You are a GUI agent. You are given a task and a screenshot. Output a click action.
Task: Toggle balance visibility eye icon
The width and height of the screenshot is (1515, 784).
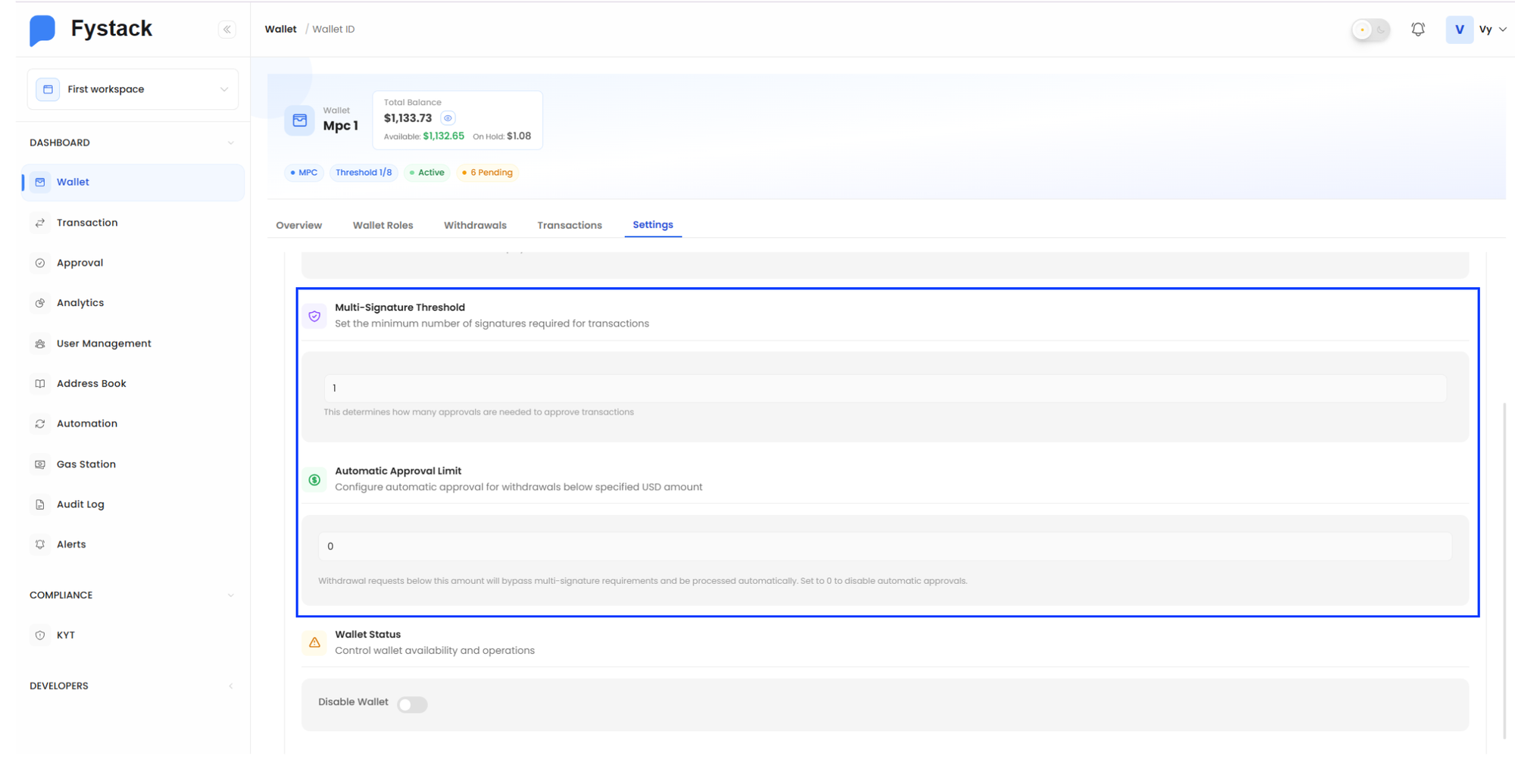448,118
